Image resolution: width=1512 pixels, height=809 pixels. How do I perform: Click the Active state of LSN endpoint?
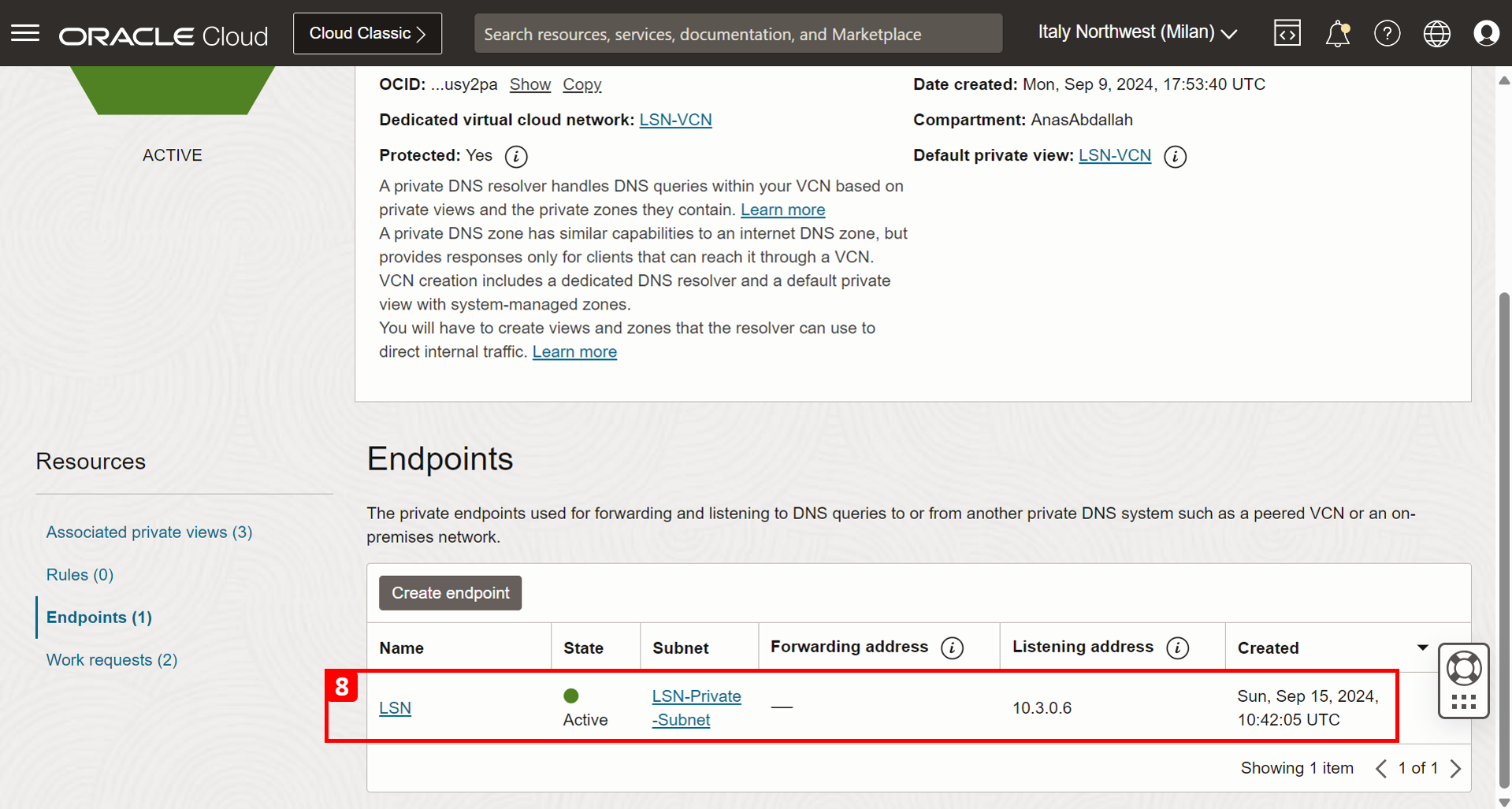pyautogui.click(x=585, y=707)
